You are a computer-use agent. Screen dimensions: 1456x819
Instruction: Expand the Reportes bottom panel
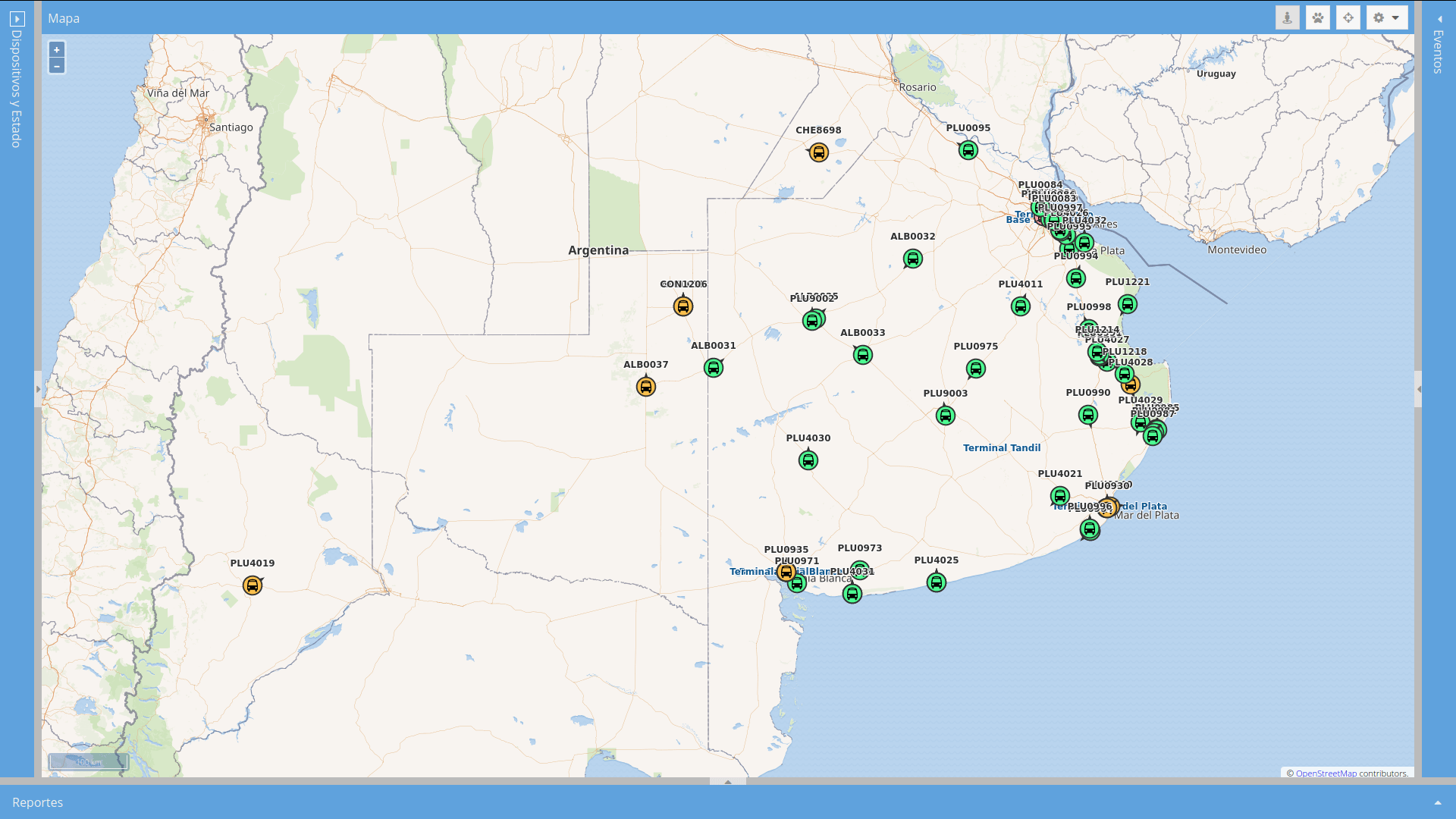click(x=1437, y=802)
